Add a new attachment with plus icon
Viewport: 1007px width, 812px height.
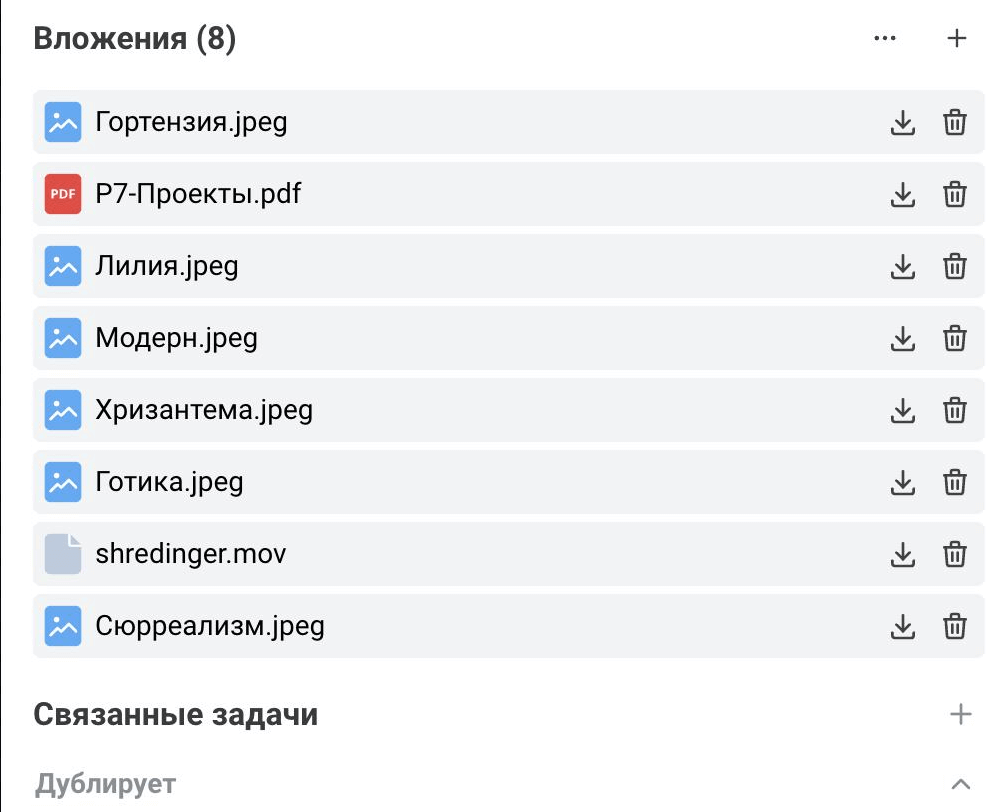tap(956, 38)
